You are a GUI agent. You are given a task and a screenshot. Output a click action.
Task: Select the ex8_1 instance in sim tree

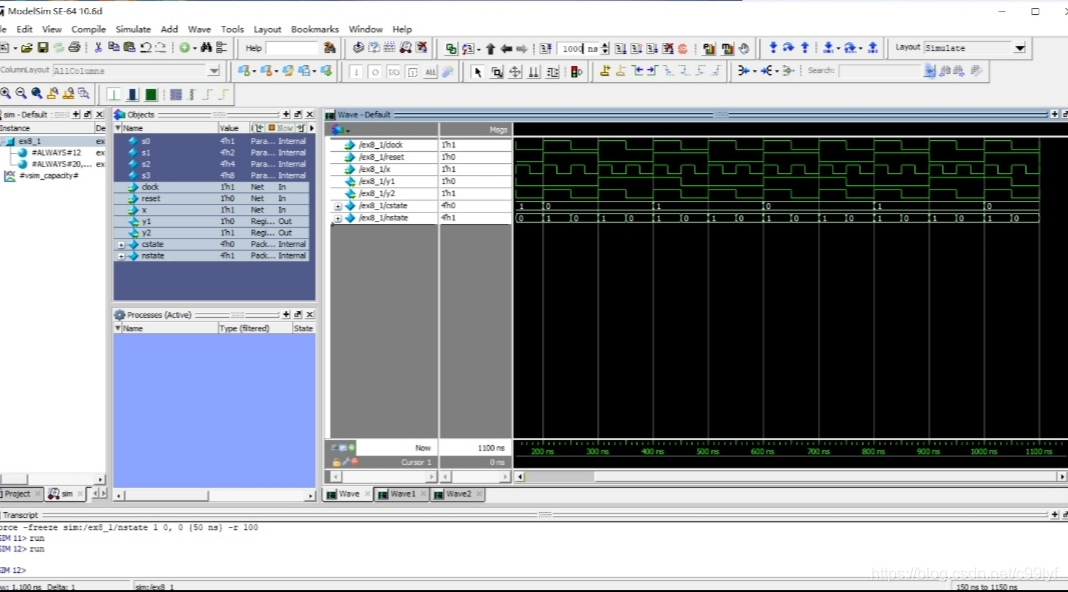click(x=29, y=141)
